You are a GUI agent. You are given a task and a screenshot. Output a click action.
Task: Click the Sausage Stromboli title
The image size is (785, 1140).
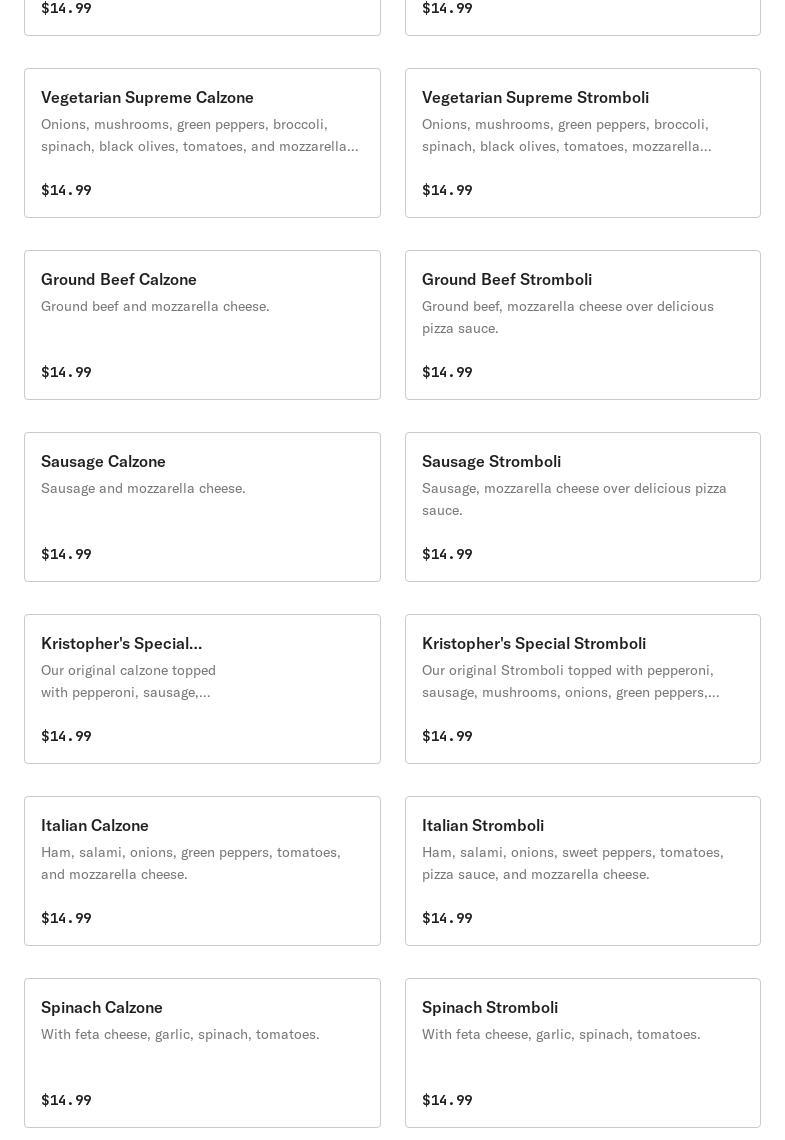tap(491, 461)
